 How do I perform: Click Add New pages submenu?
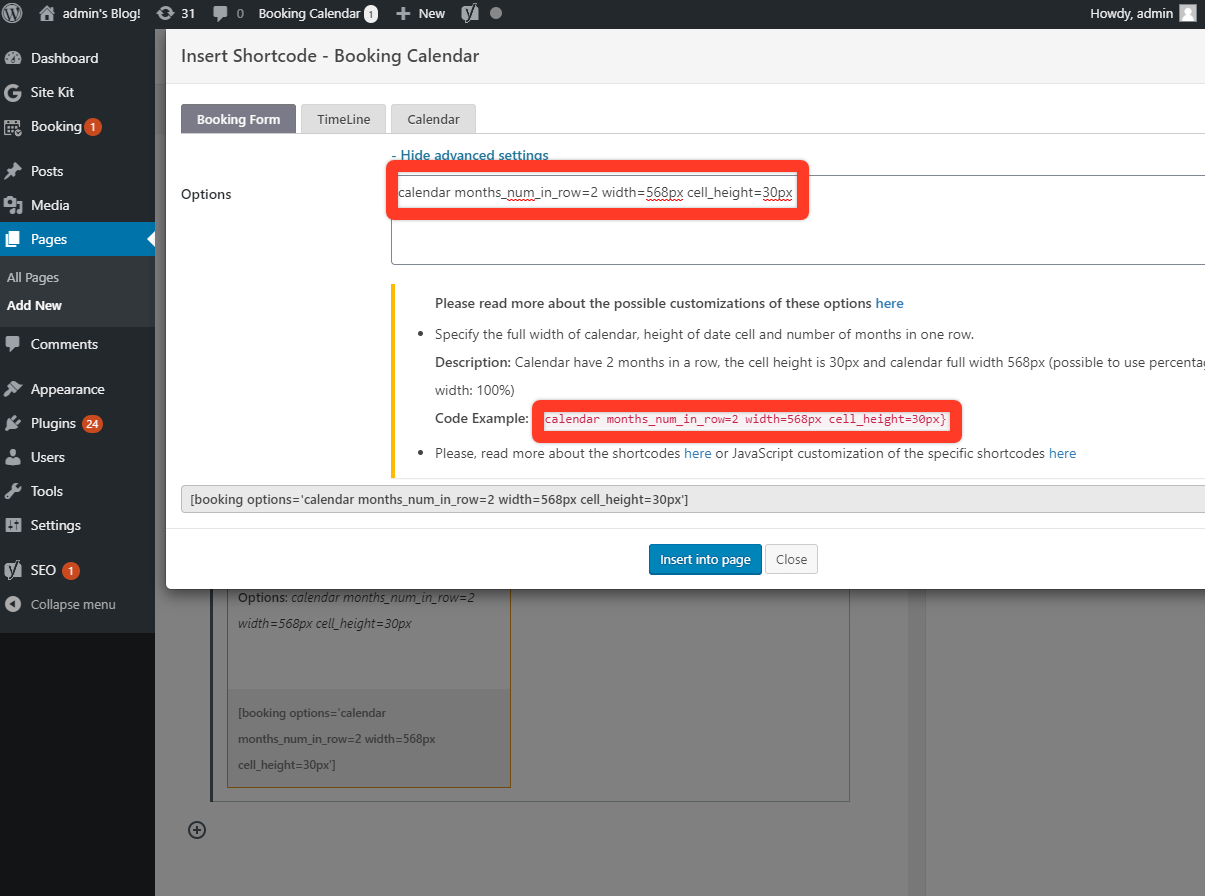(34, 306)
